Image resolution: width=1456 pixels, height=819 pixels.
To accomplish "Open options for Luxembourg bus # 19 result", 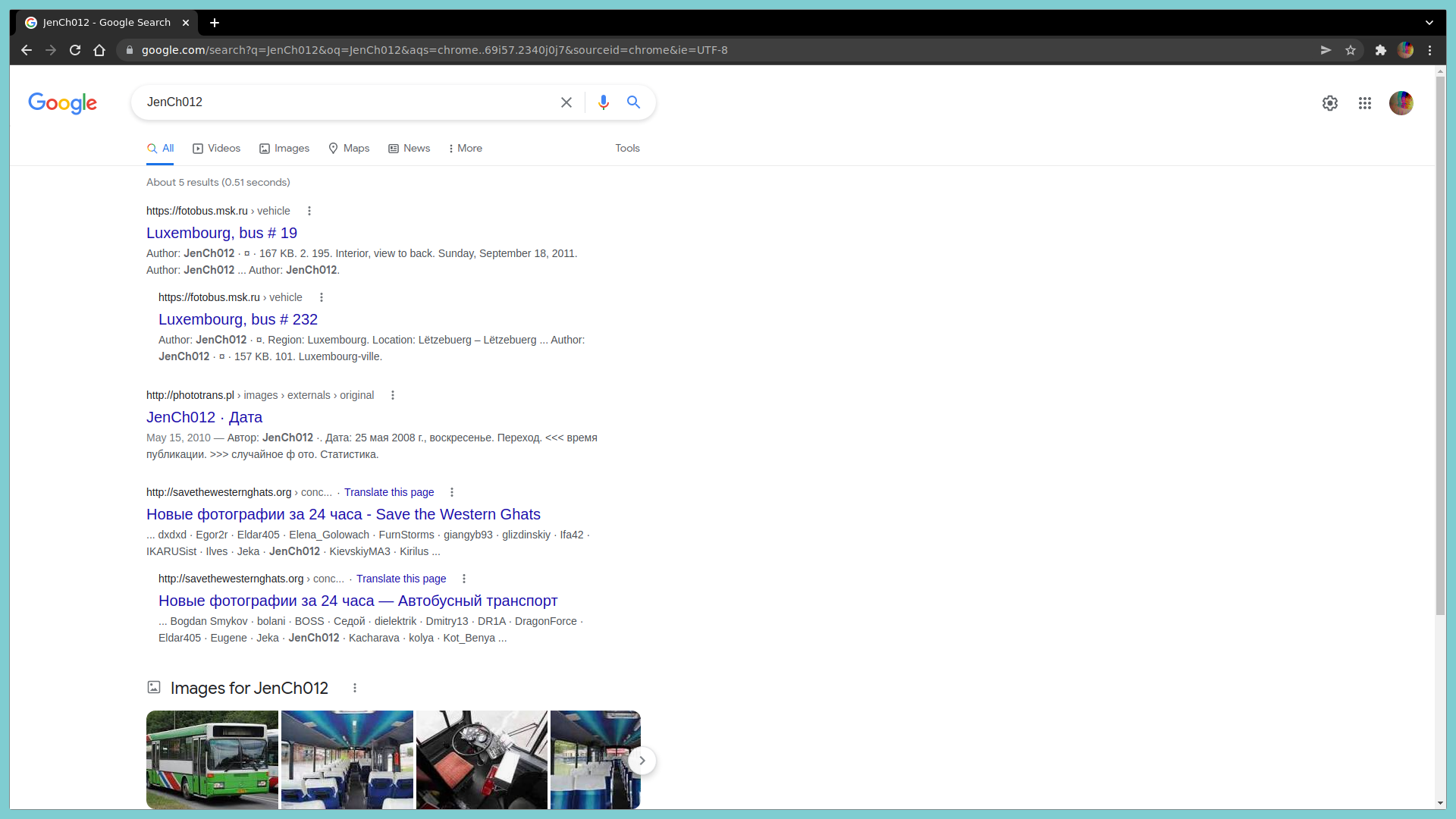I will (309, 211).
